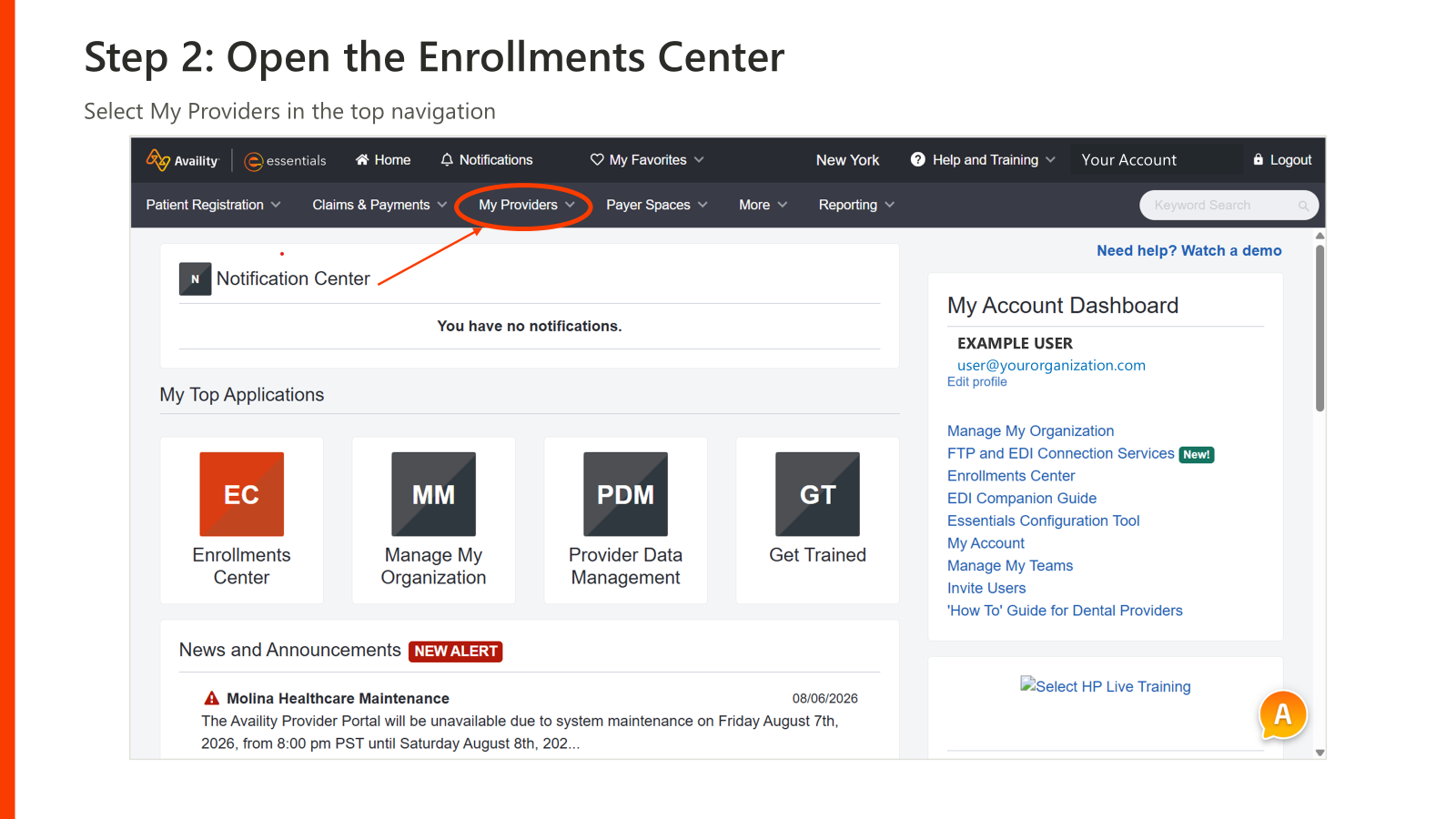Open EDI Companion Guide link
The width and height of the screenshot is (1456, 819).
1022,498
